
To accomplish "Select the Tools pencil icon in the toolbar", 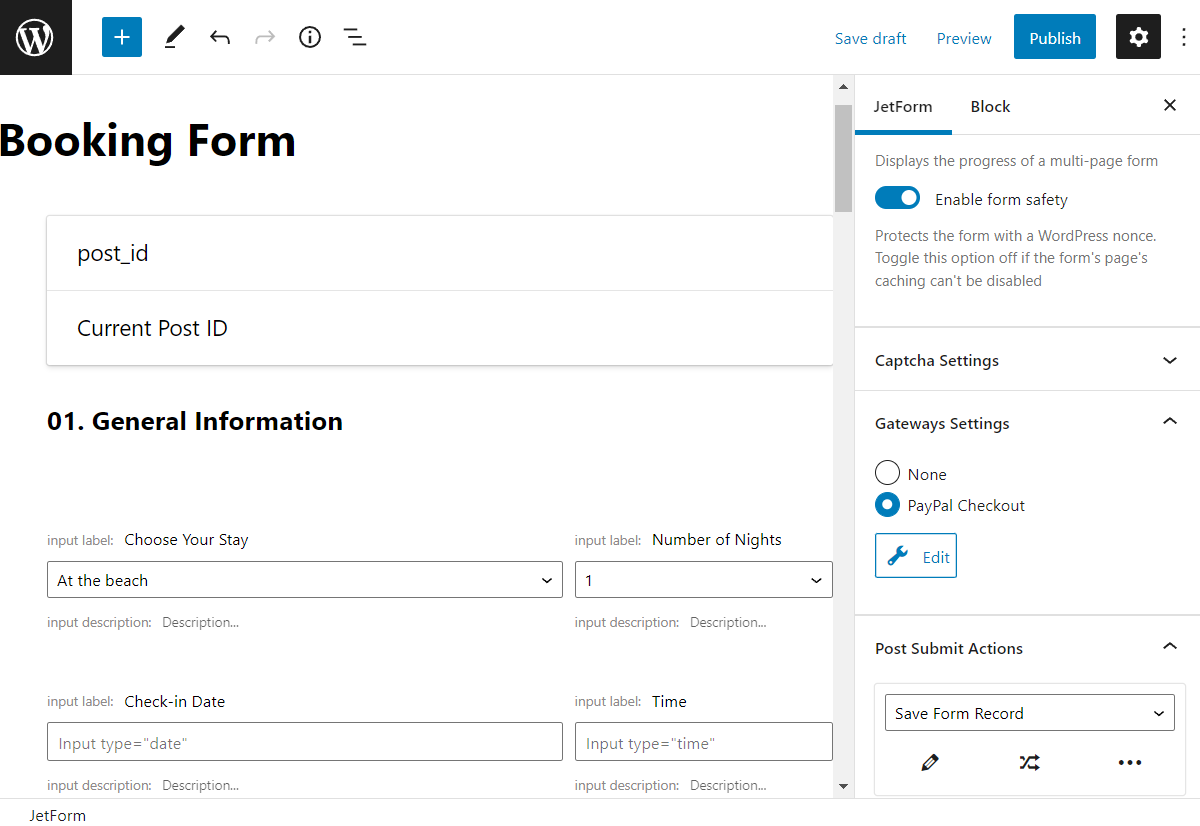I will click(174, 37).
